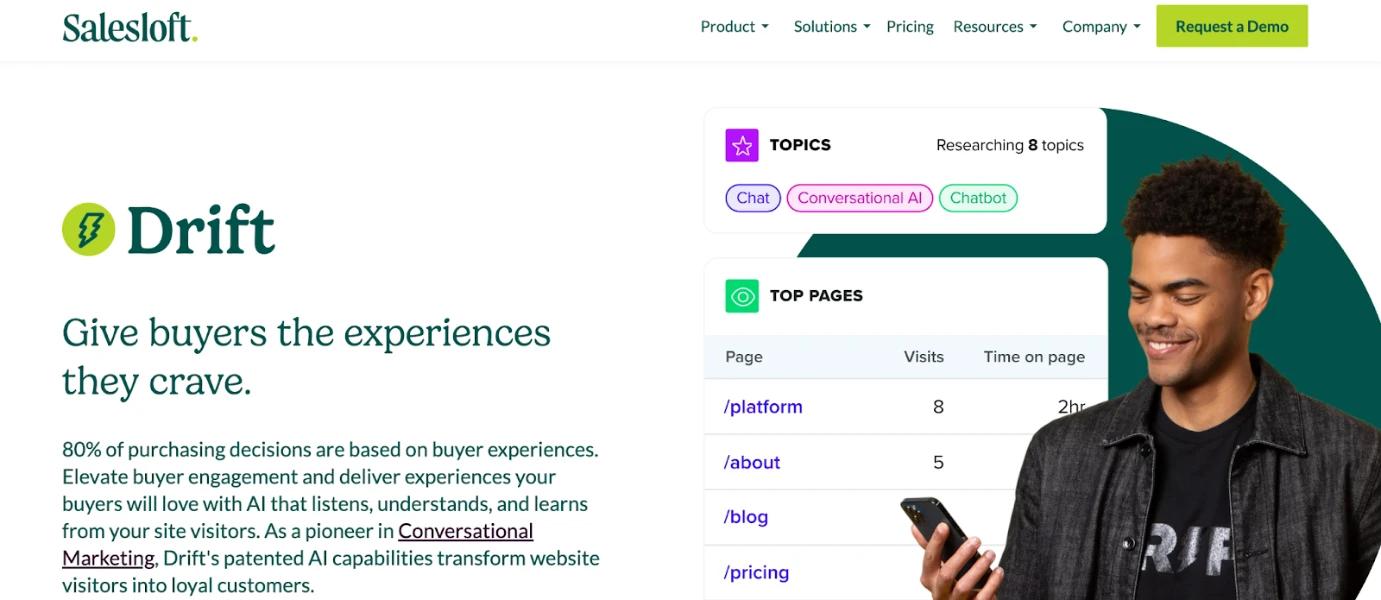
Task: Select the Chat topic tag
Action: tap(753, 198)
